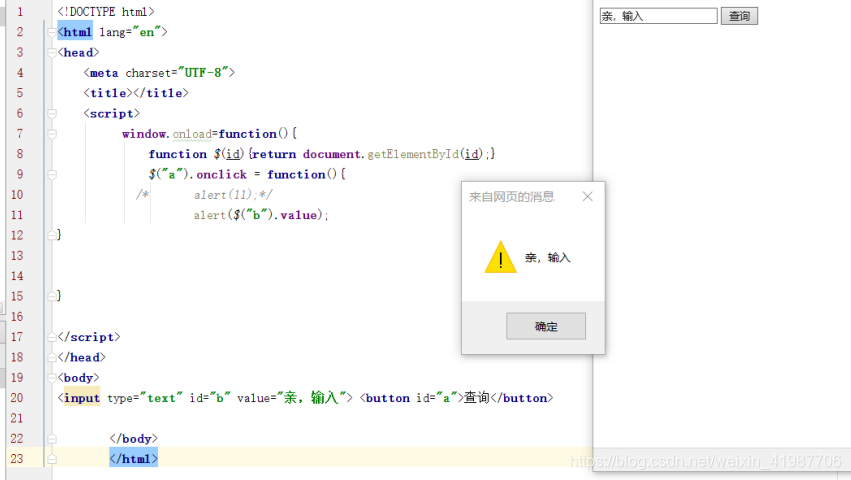The image size is (851, 480).
Task: Click the 查询 button in the browser preview
Action: (739, 16)
